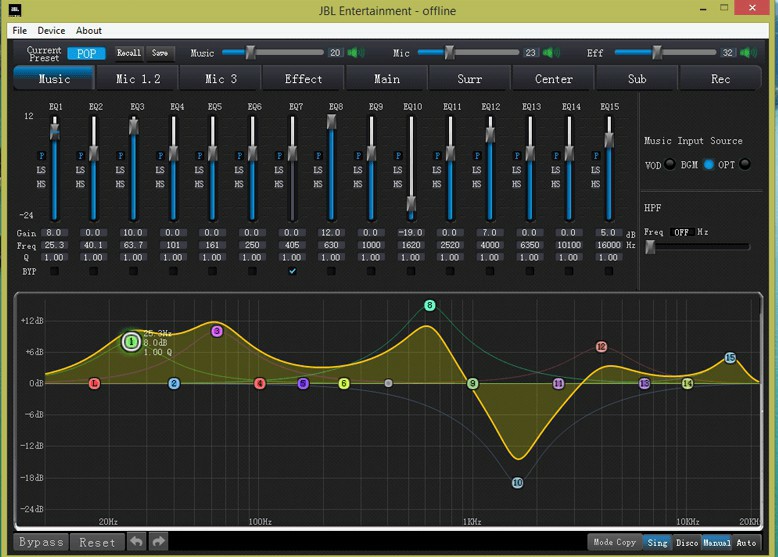Click the HPF frequency slider handle

[x=650, y=247]
